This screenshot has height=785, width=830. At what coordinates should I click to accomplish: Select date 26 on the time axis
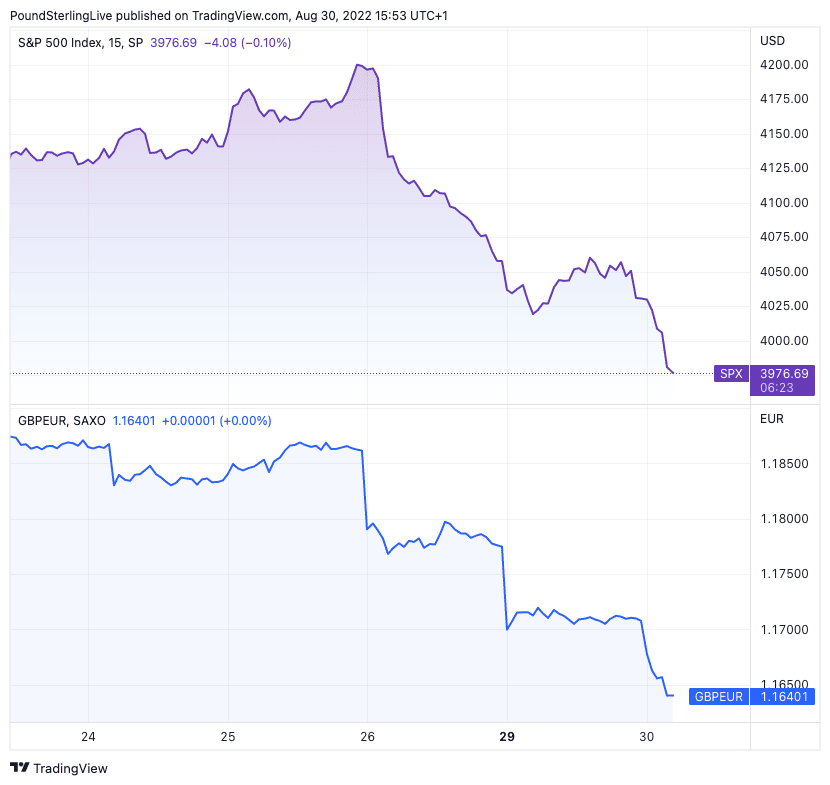pos(367,737)
